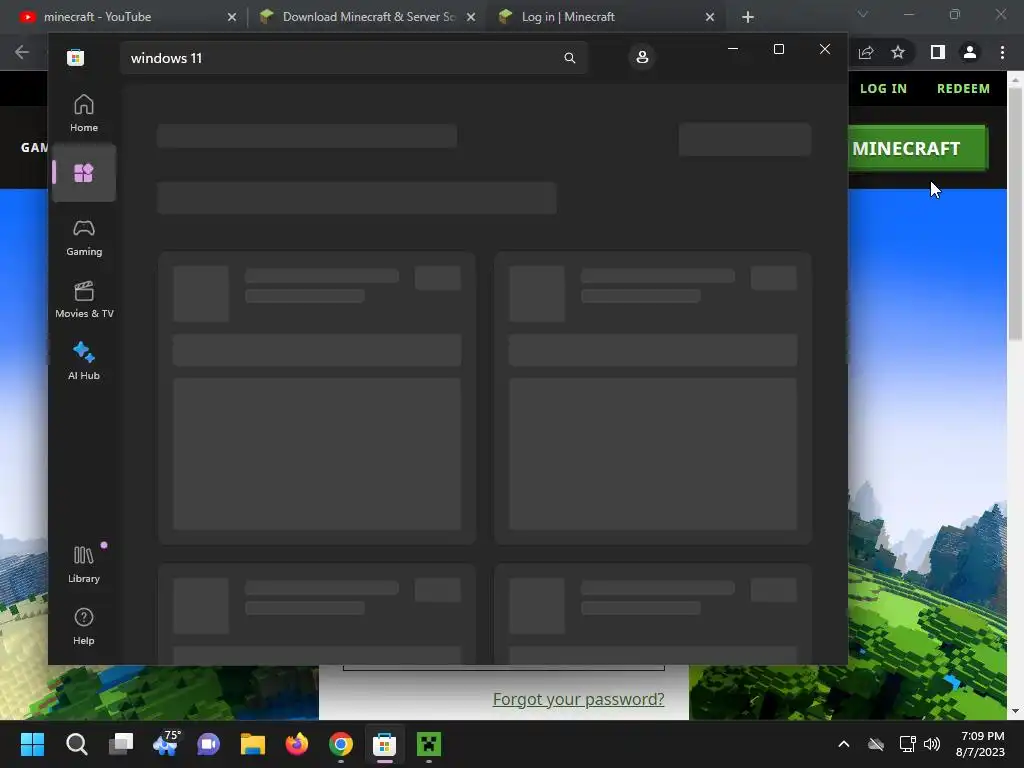Close the Microsoft Store window
The image size is (1024, 768).
pyautogui.click(x=825, y=49)
